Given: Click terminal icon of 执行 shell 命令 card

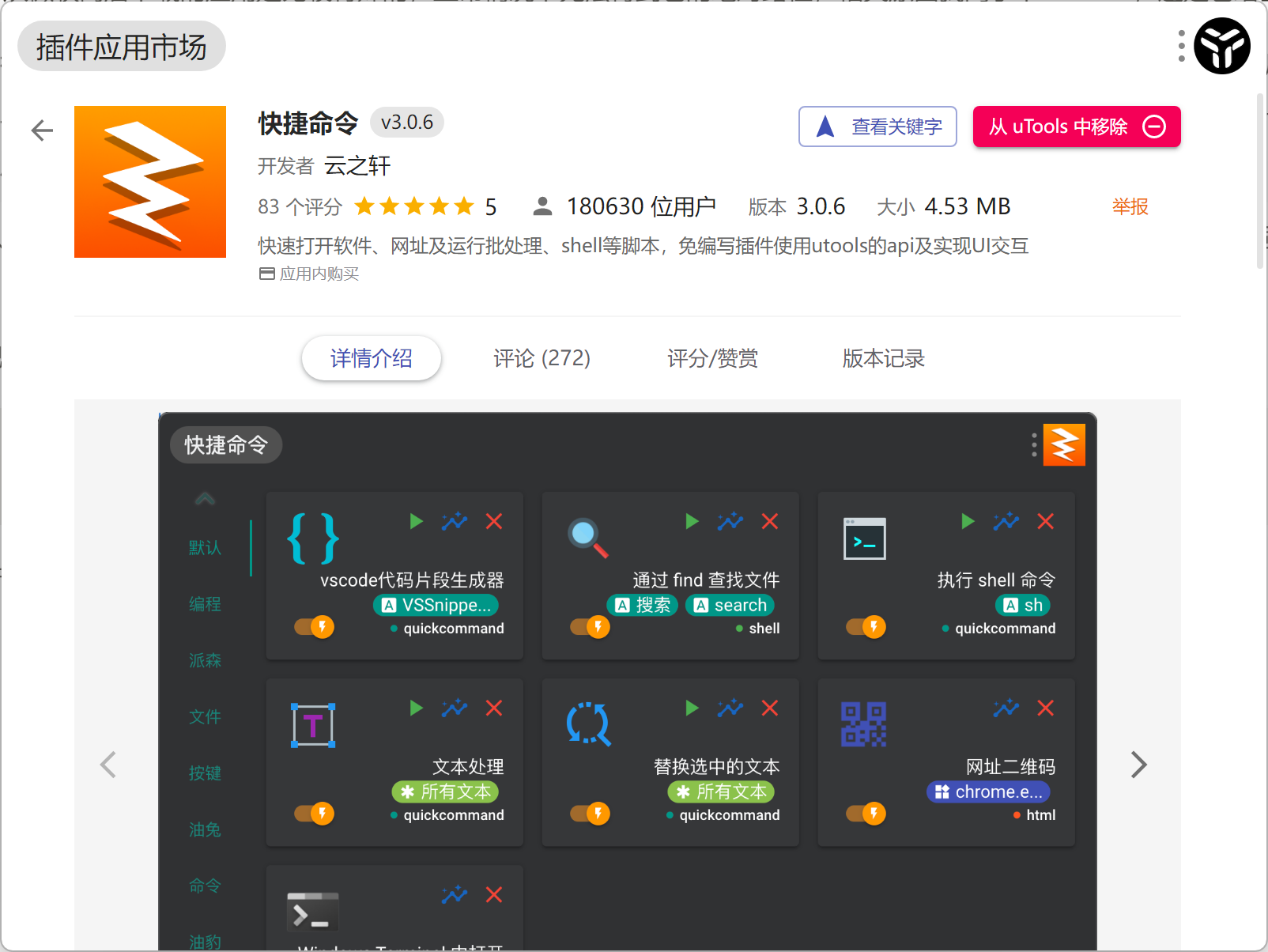Looking at the screenshot, I should (x=865, y=538).
